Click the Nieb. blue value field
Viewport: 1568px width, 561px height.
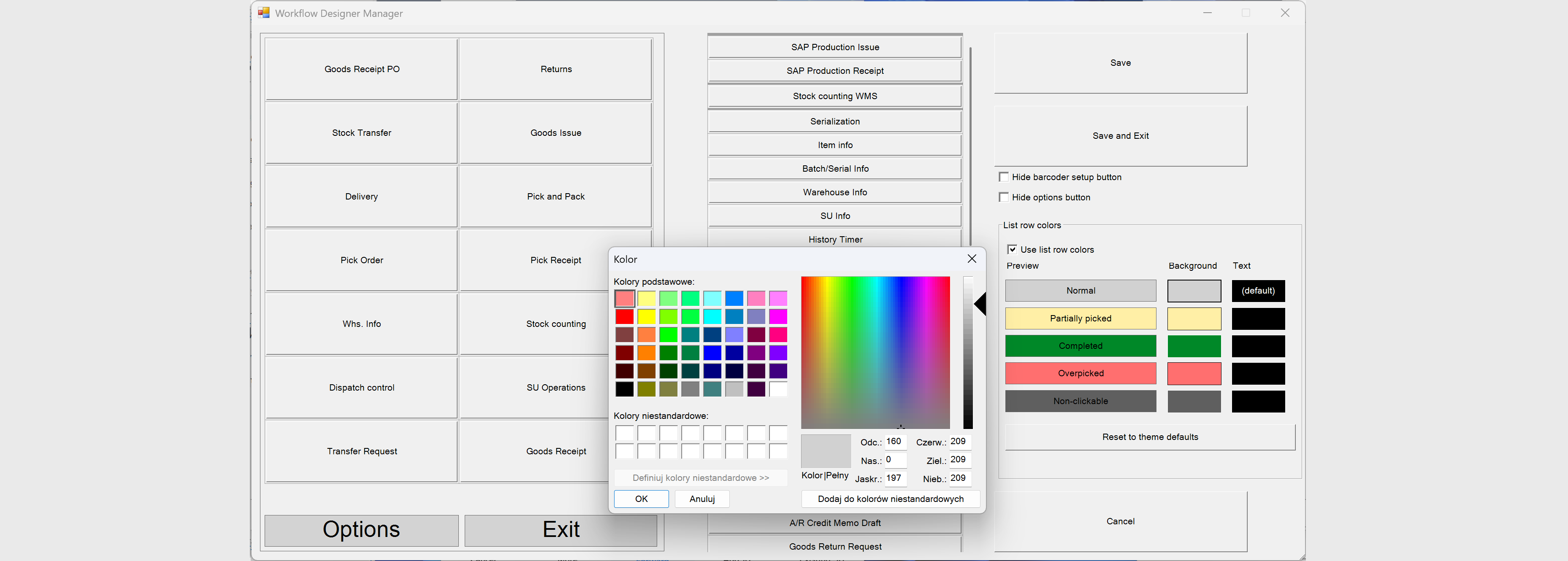[x=960, y=478]
